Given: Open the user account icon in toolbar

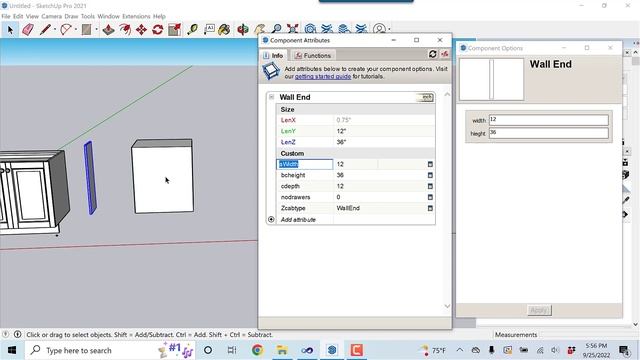Looking at the screenshot, I should click(x=380, y=29).
